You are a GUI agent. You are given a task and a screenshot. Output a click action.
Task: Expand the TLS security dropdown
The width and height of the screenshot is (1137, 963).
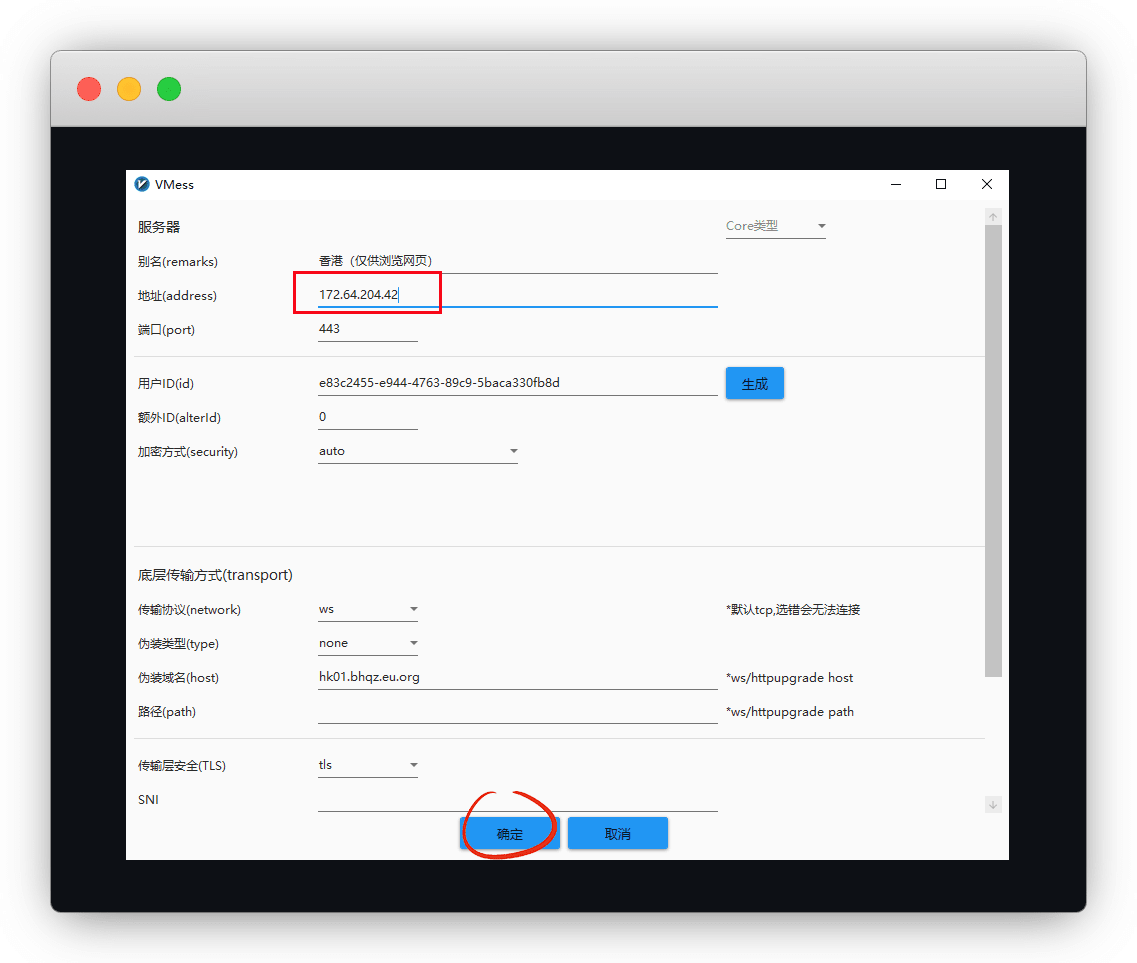[x=367, y=765]
